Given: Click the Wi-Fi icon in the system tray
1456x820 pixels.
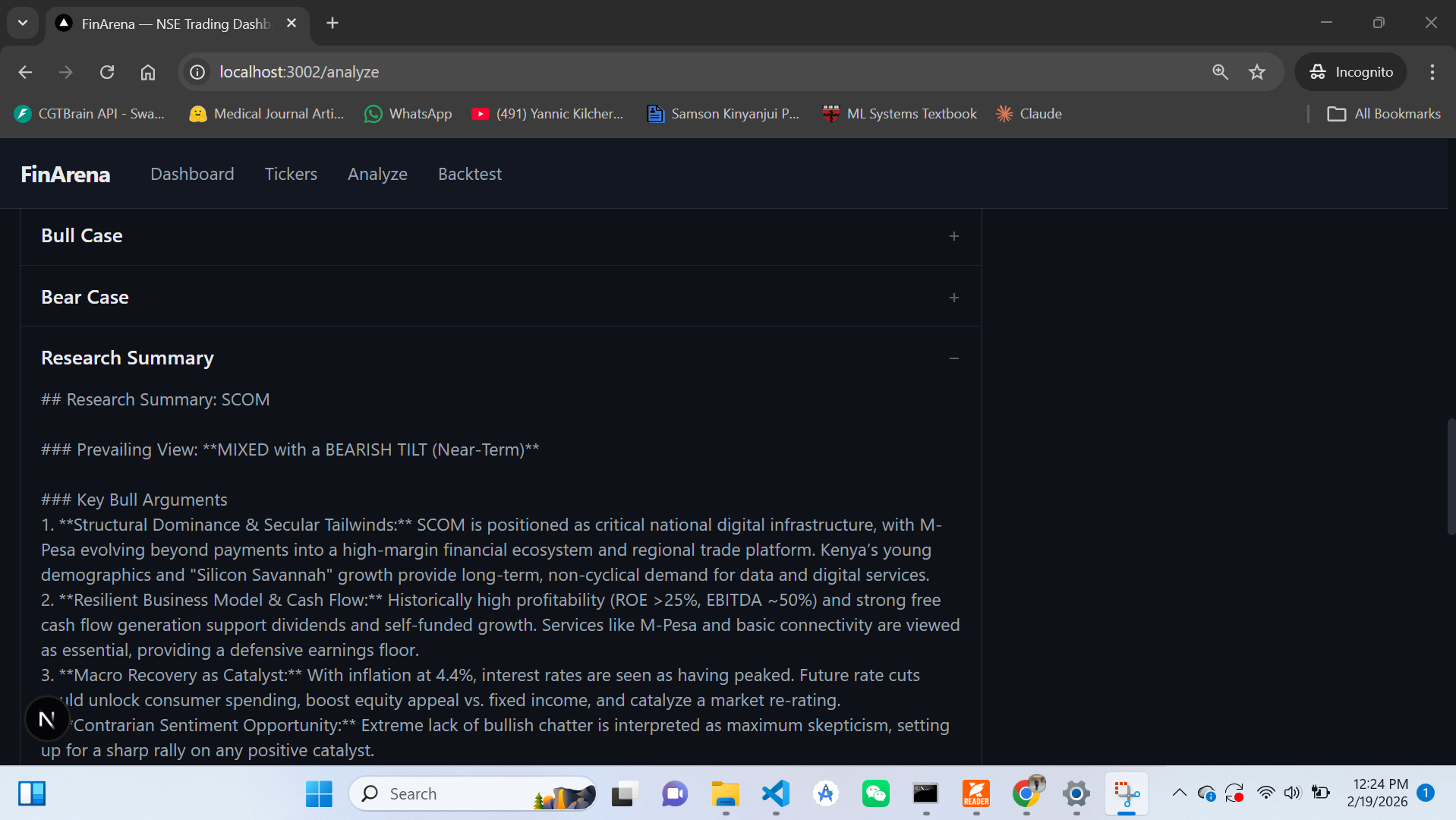Looking at the screenshot, I should 1265,792.
